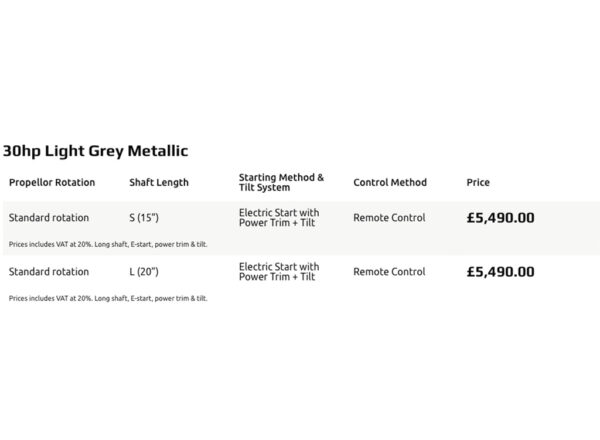This screenshot has height=440, width=600.
Task: Click the unshaded L (20") table row background
Action: pos(302,282)
